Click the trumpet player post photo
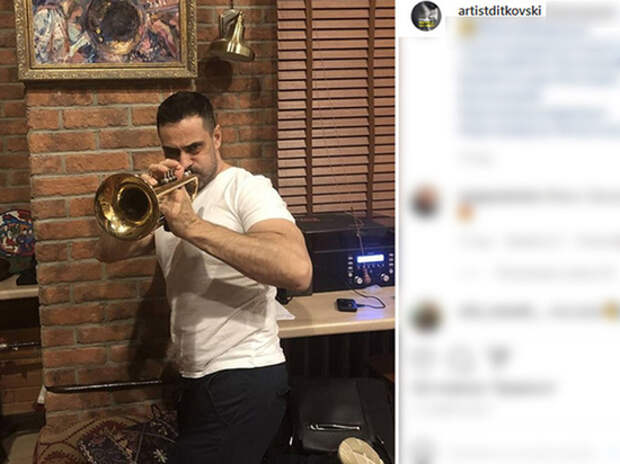The width and height of the screenshot is (620, 464). tap(197, 232)
